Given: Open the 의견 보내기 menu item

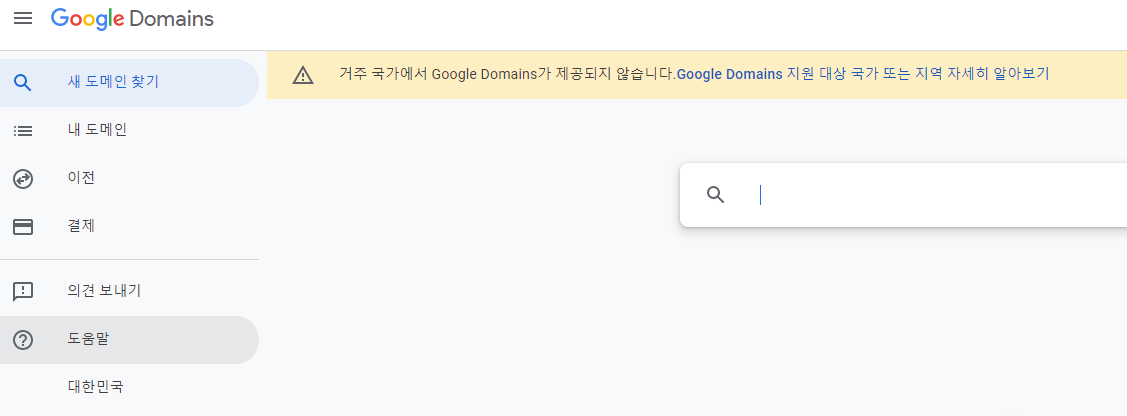Looking at the screenshot, I should point(129,292).
